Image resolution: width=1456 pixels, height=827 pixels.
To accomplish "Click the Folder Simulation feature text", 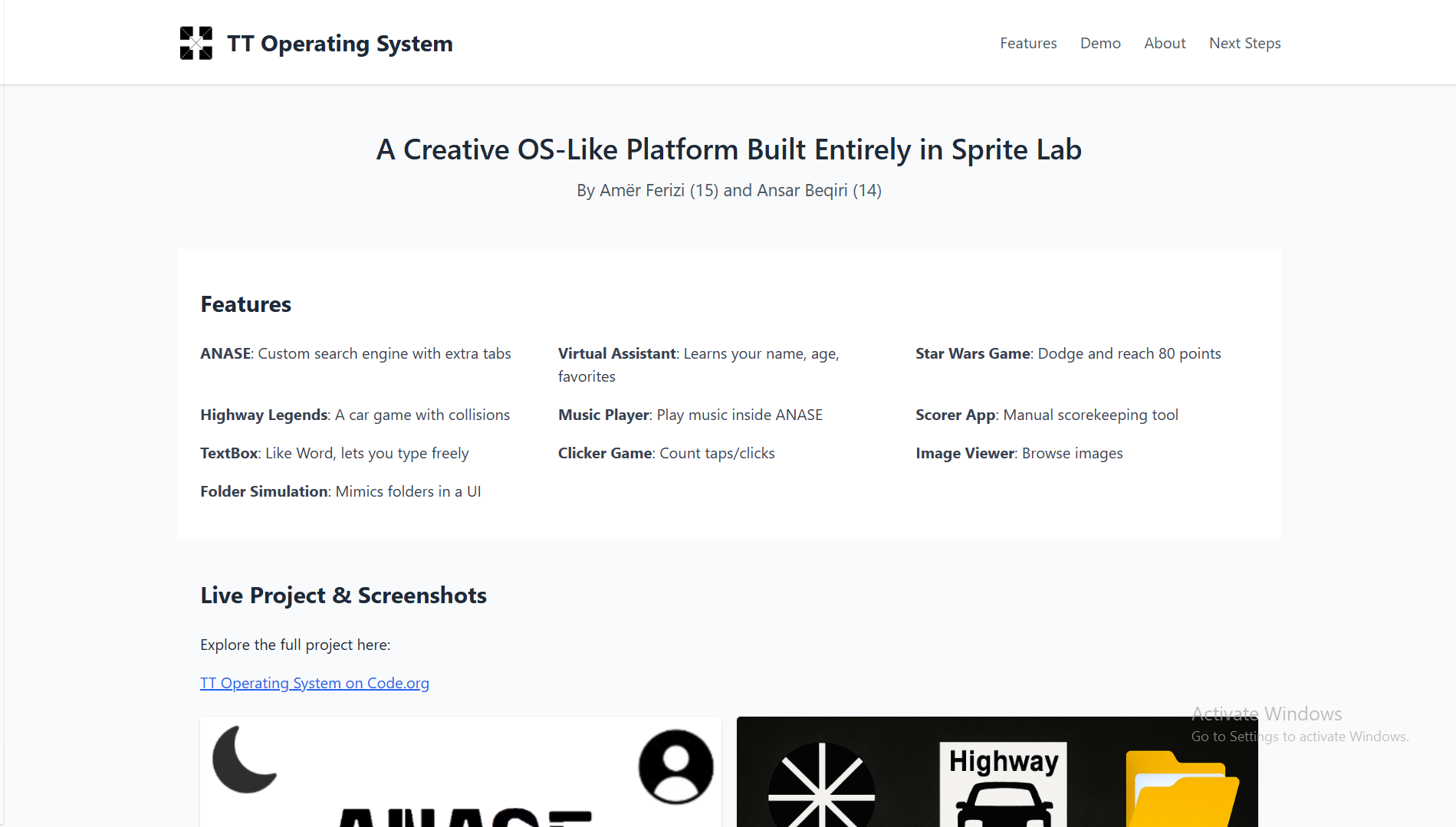I will pos(340,491).
